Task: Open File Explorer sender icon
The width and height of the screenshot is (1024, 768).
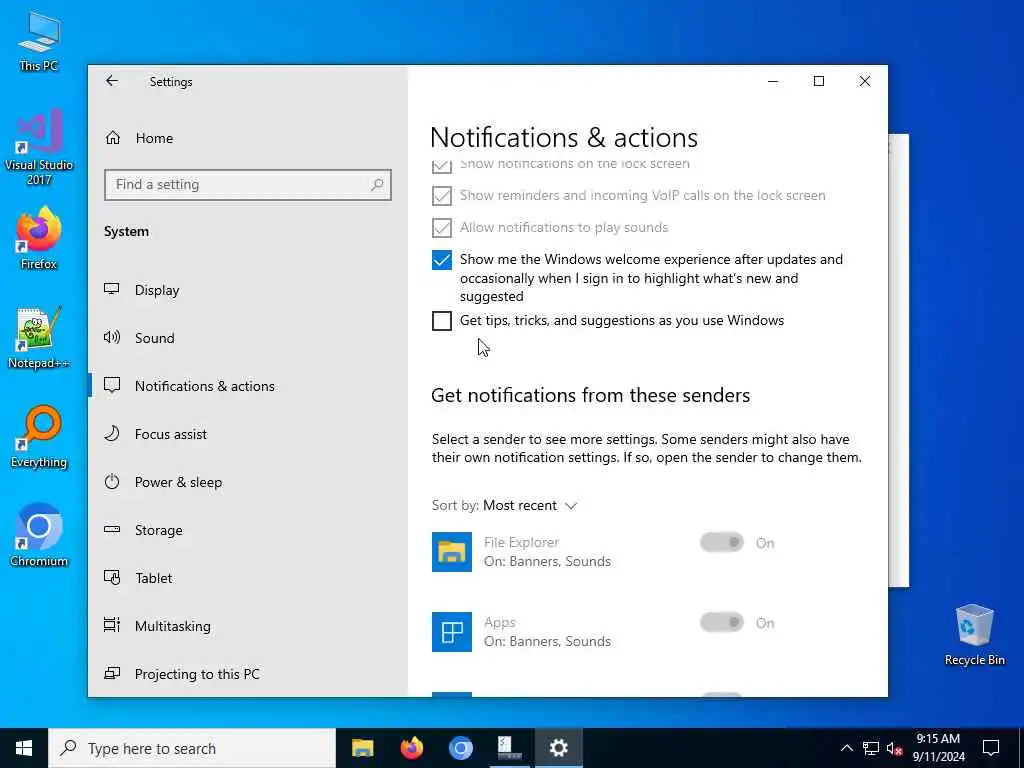Action: pyautogui.click(x=452, y=552)
